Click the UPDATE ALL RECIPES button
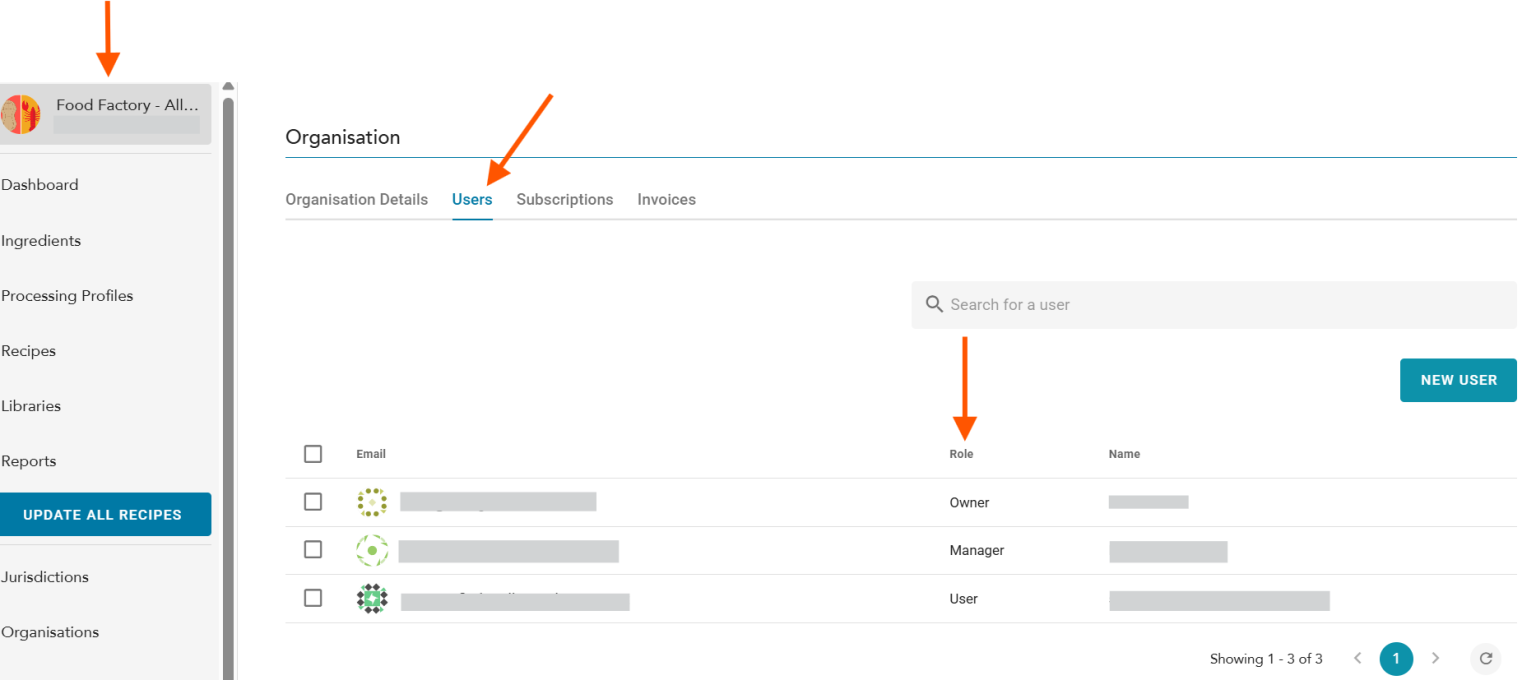Image resolution: width=1536 pixels, height=680 pixels. coord(105,514)
